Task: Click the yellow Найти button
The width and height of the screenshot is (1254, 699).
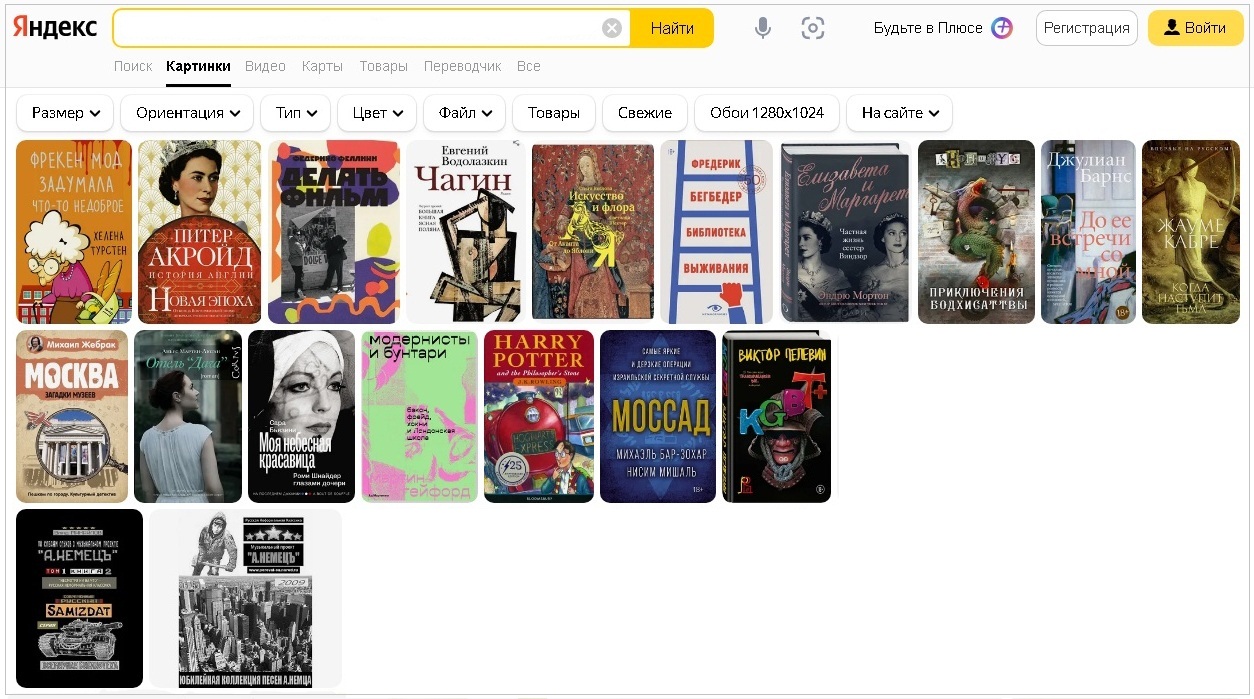Action: pyautogui.click(x=672, y=28)
